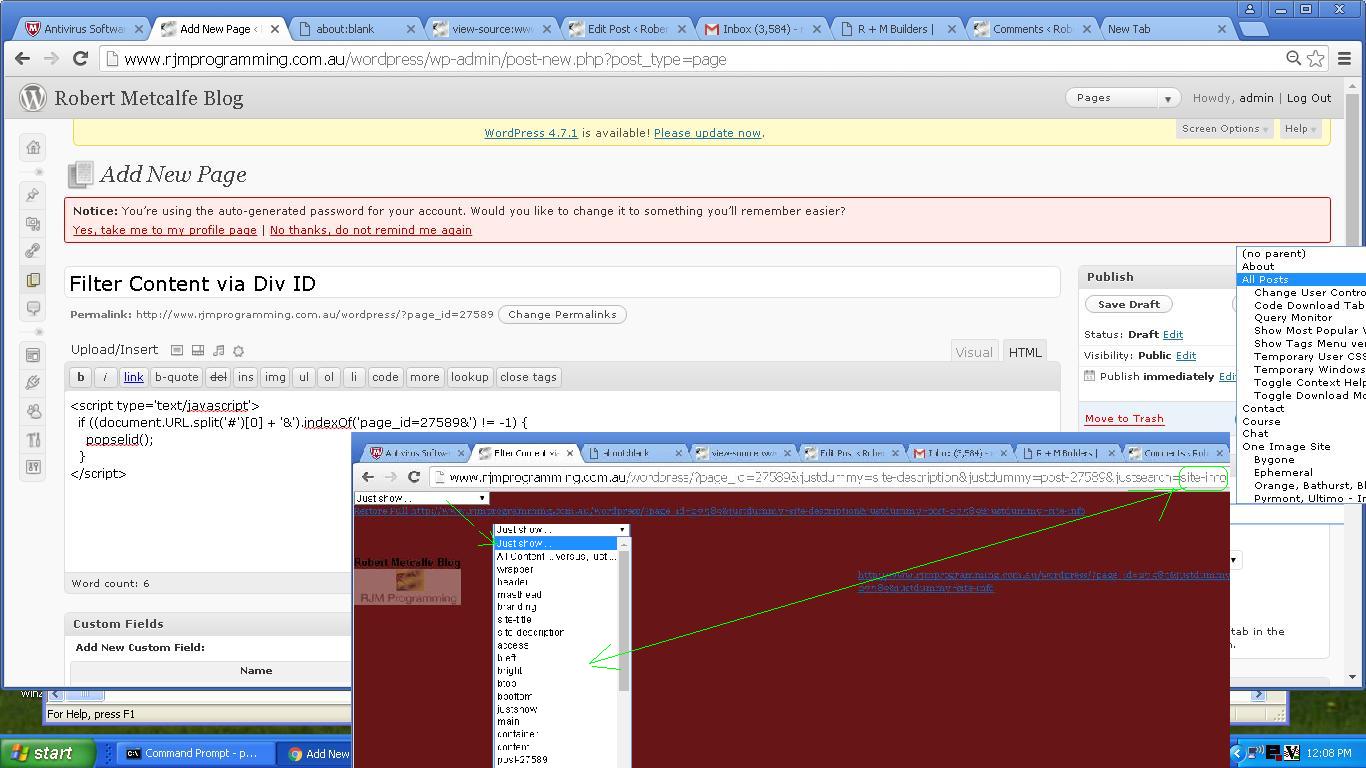Reload the page in Chrome
The height and width of the screenshot is (768, 1366).
click(81, 59)
